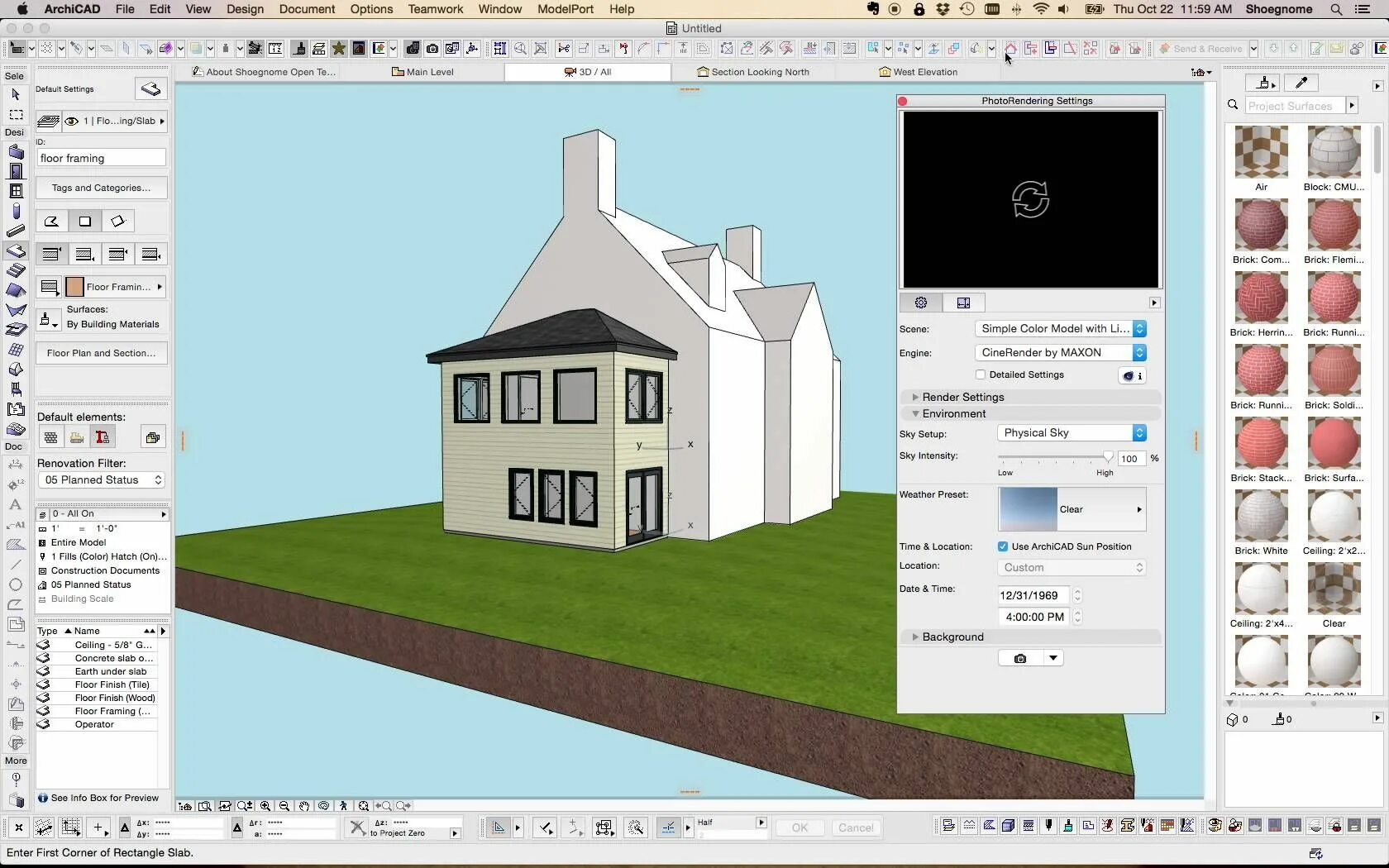1389x868 pixels.
Task: Open the Engine dropdown
Action: (1060, 352)
